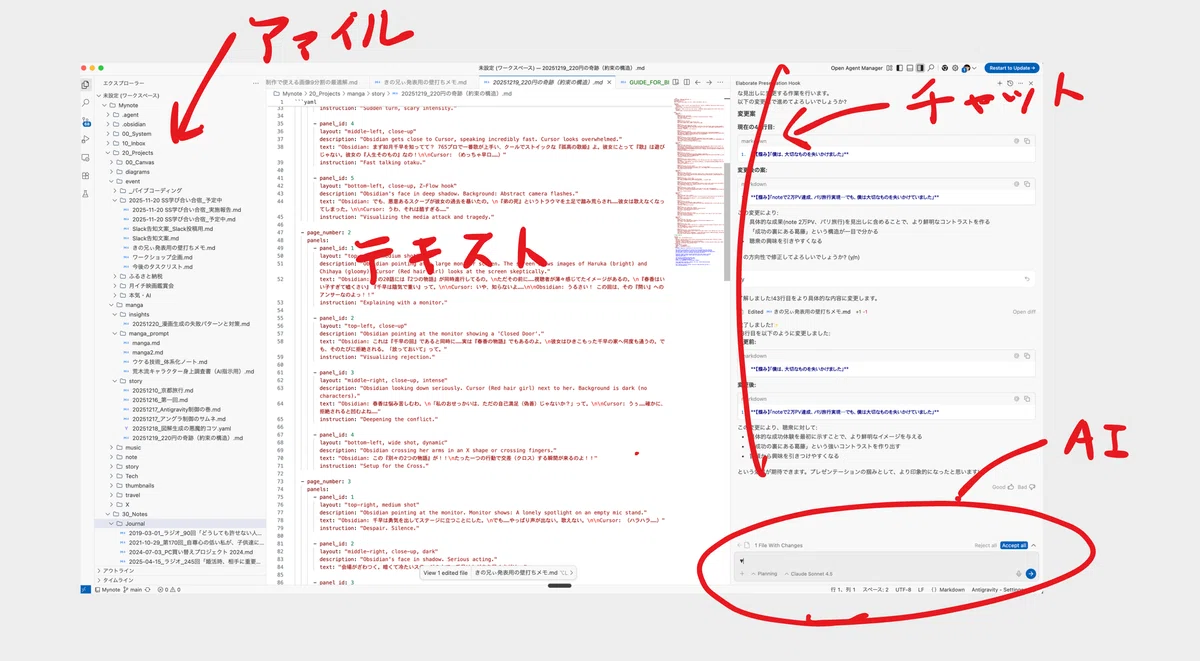
Task: Open Run and Debug view
Action: pos(85,139)
